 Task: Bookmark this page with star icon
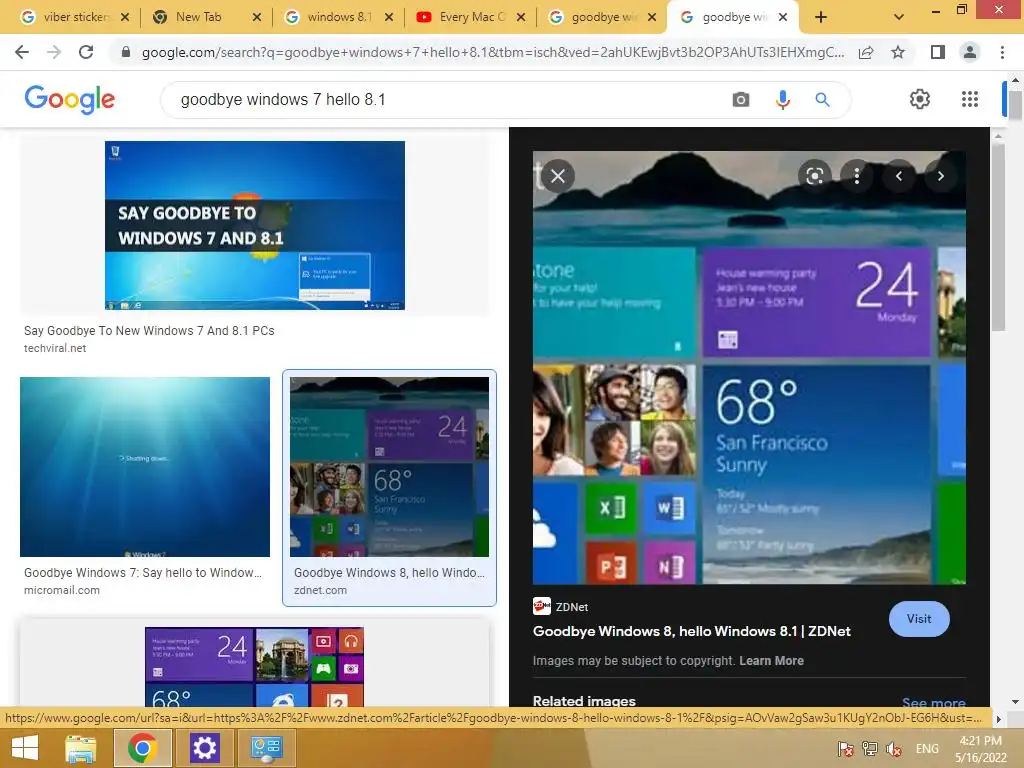(x=898, y=52)
